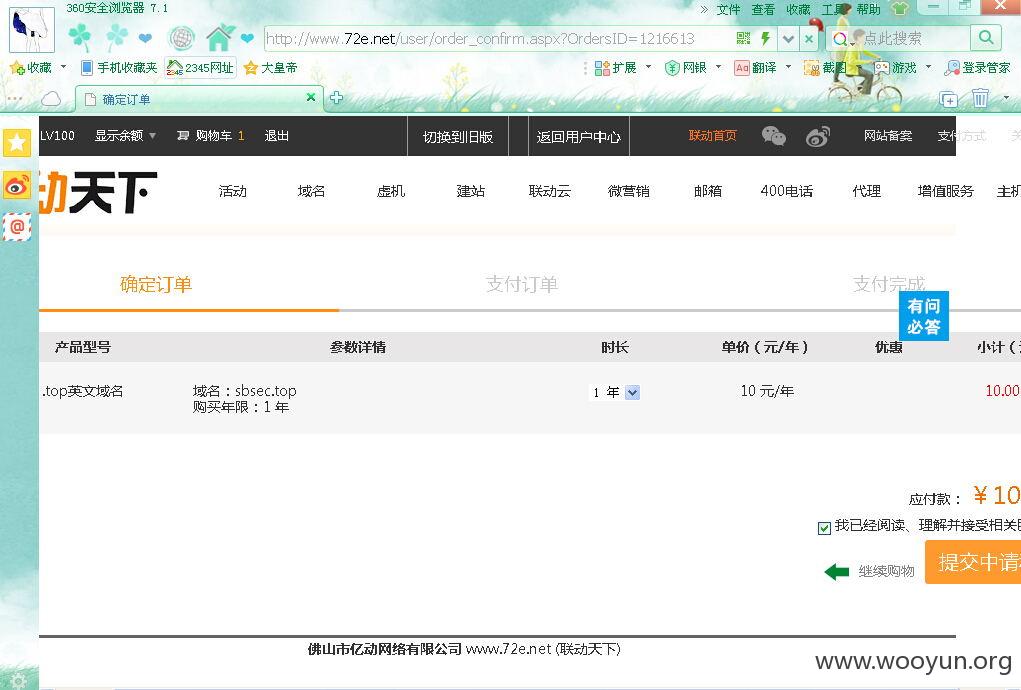Click 切换到旧版 button
The width and height of the screenshot is (1021, 690).
point(458,137)
